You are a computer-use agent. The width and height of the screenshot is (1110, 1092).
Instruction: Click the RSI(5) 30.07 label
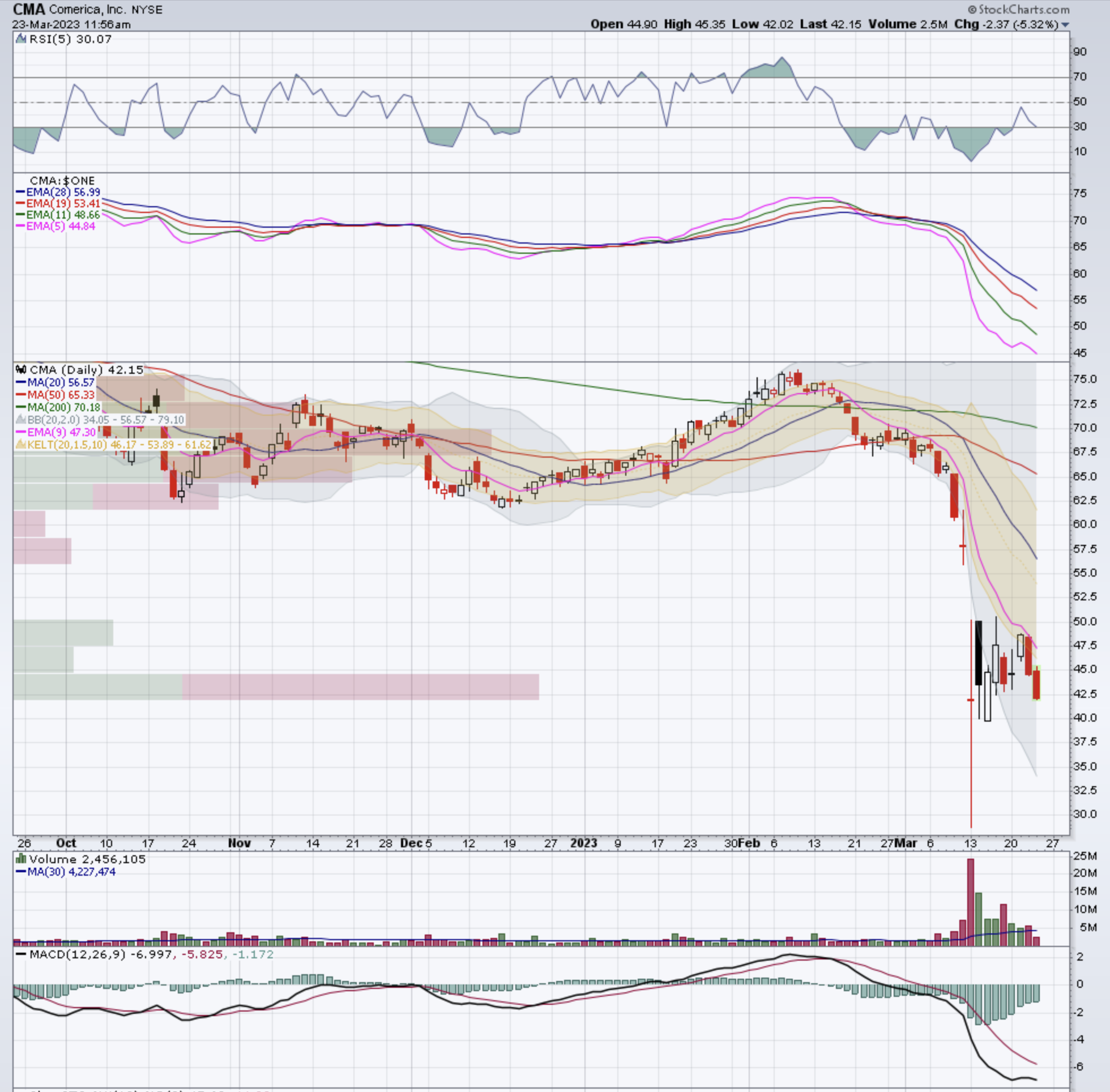[70, 39]
